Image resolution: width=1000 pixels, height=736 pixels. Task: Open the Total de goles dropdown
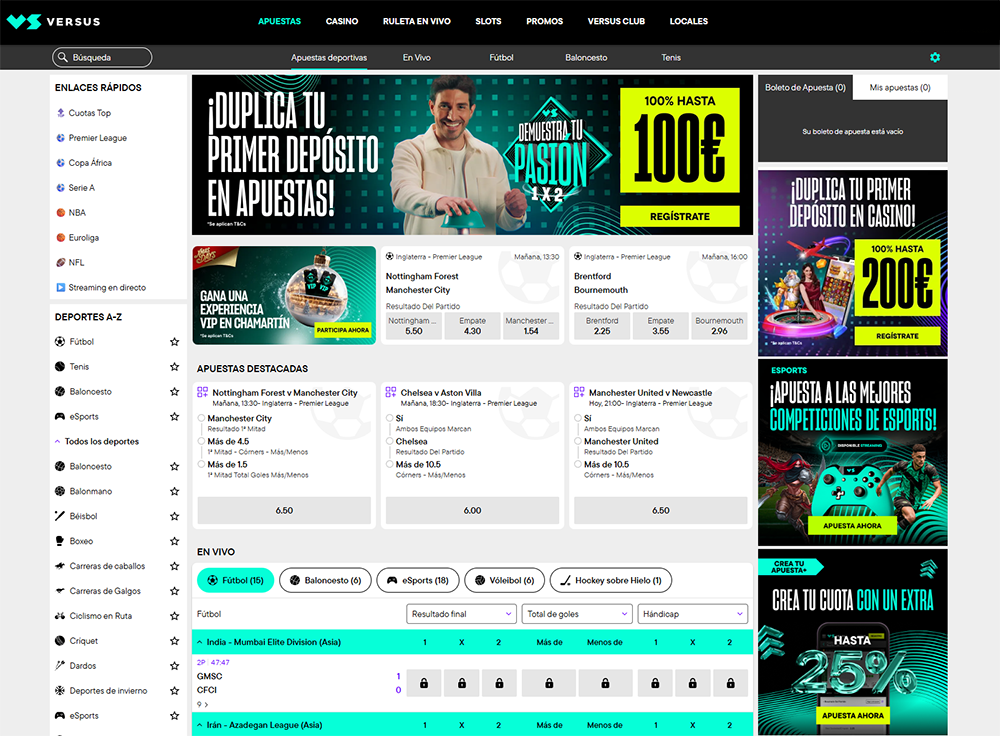577,614
